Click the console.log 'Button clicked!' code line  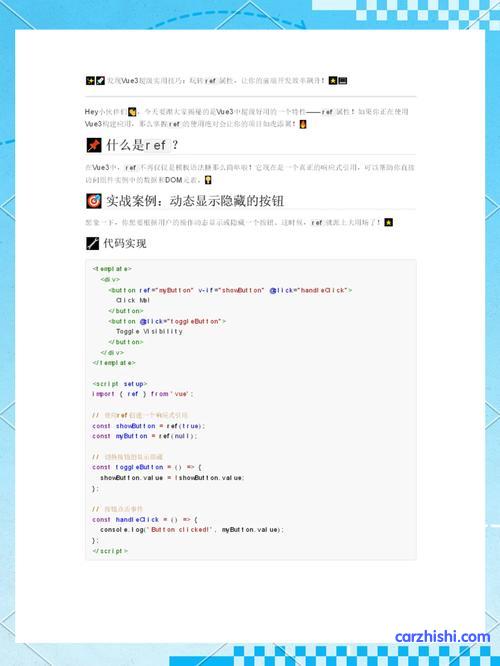[x=192, y=530]
